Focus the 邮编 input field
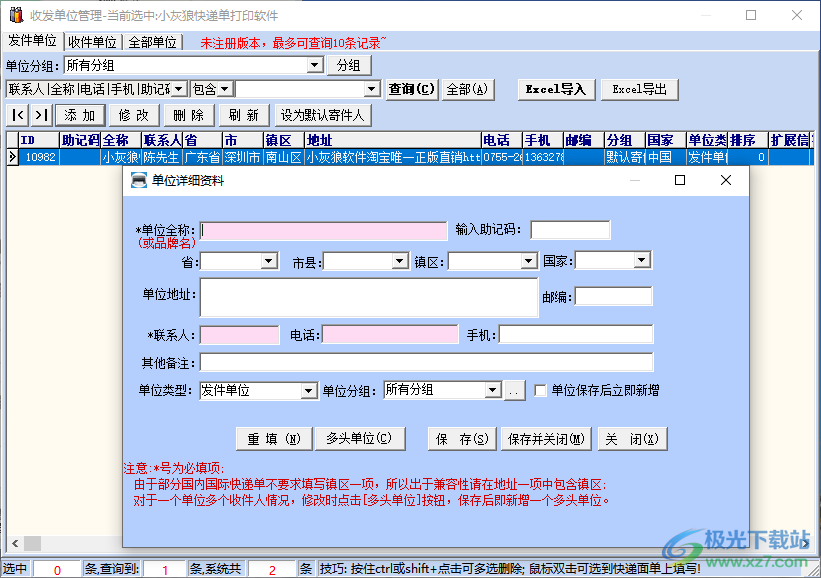The image size is (821, 578). pyautogui.click(x=614, y=296)
